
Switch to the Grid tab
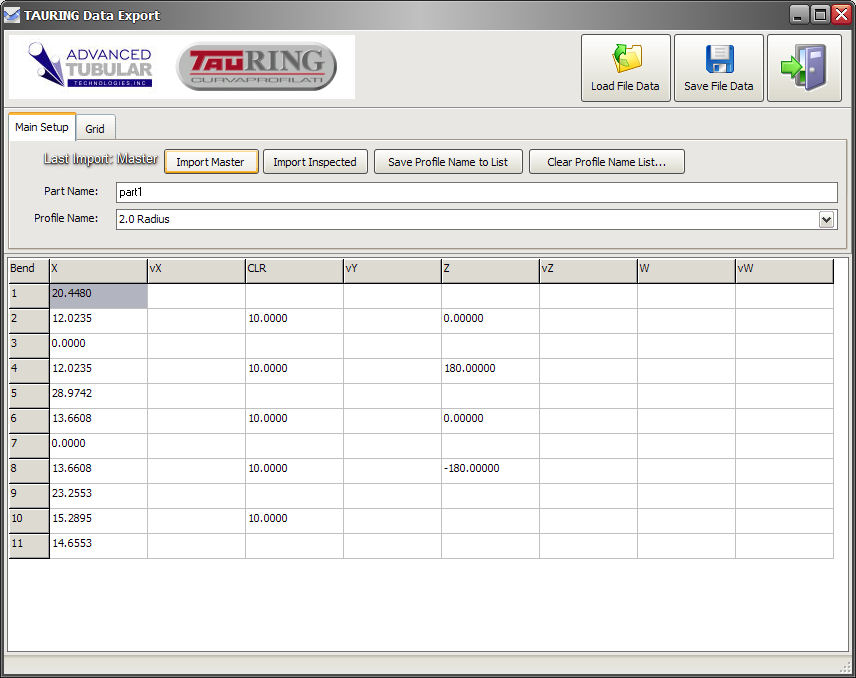[x=95, y=129]
